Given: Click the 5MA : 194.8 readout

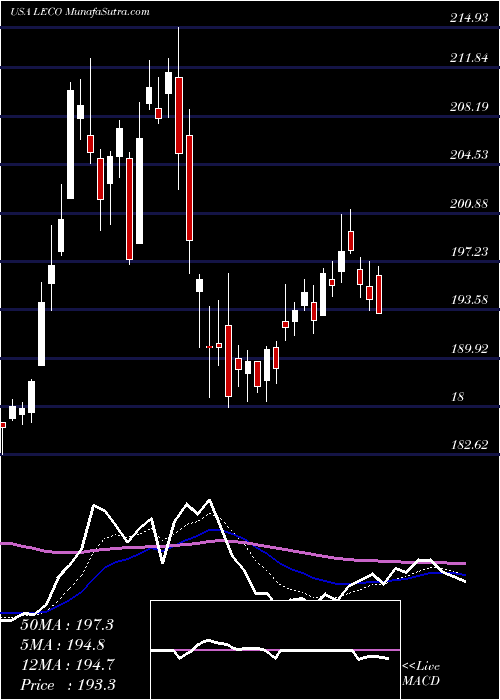Looking at the screenshot, I should [63, 645].
